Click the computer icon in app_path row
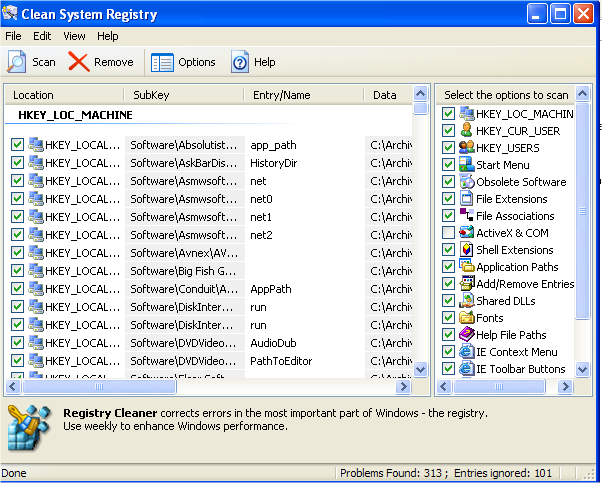 (x=36, y=145)
